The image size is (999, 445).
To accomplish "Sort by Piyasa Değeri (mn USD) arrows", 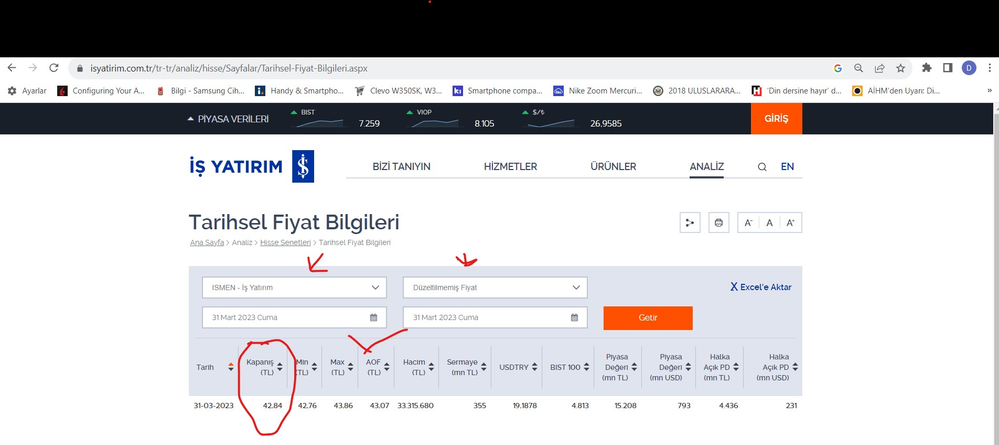I will [x=687, y=367].
